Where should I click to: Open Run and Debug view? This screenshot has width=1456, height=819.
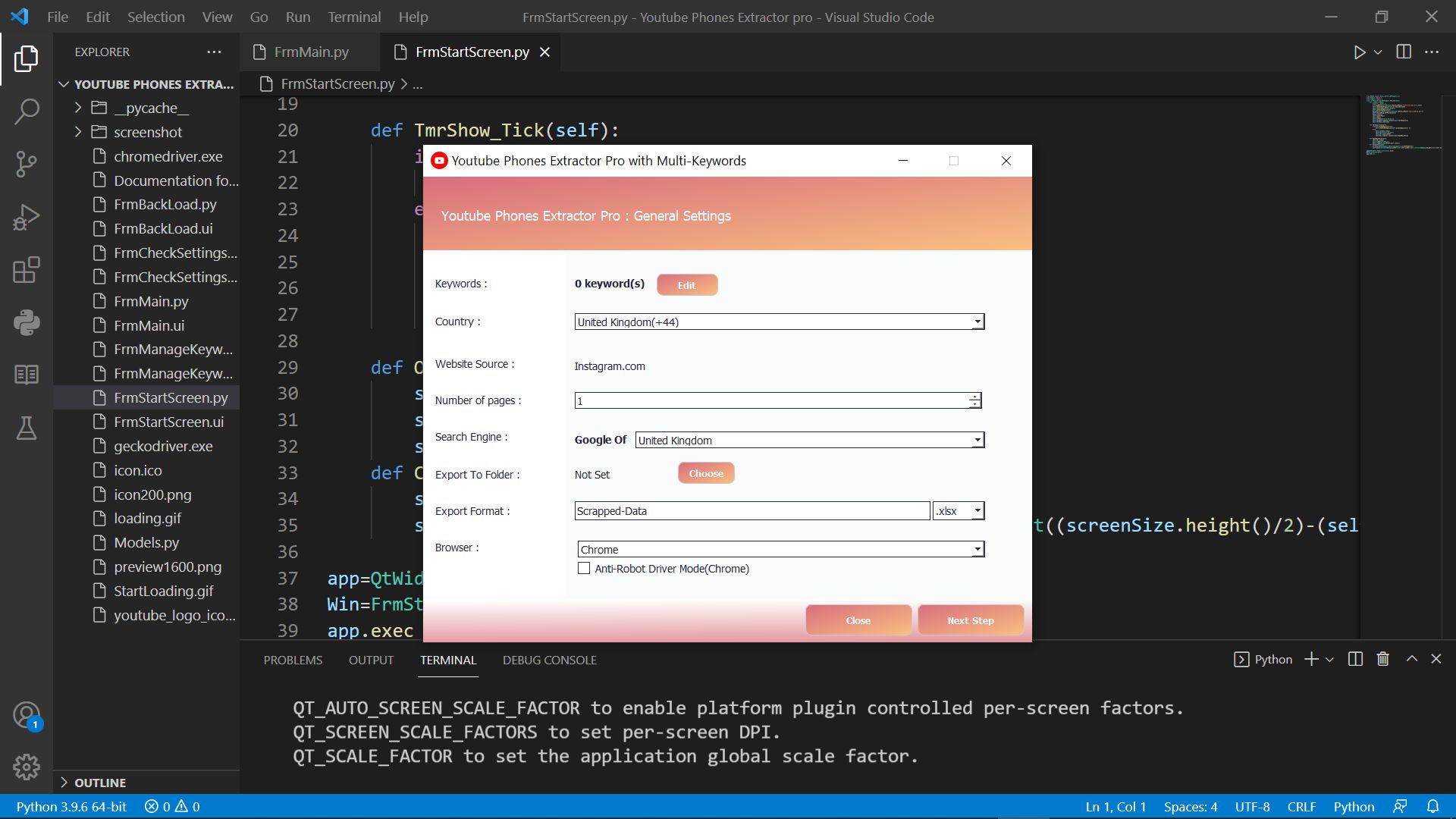26,217
